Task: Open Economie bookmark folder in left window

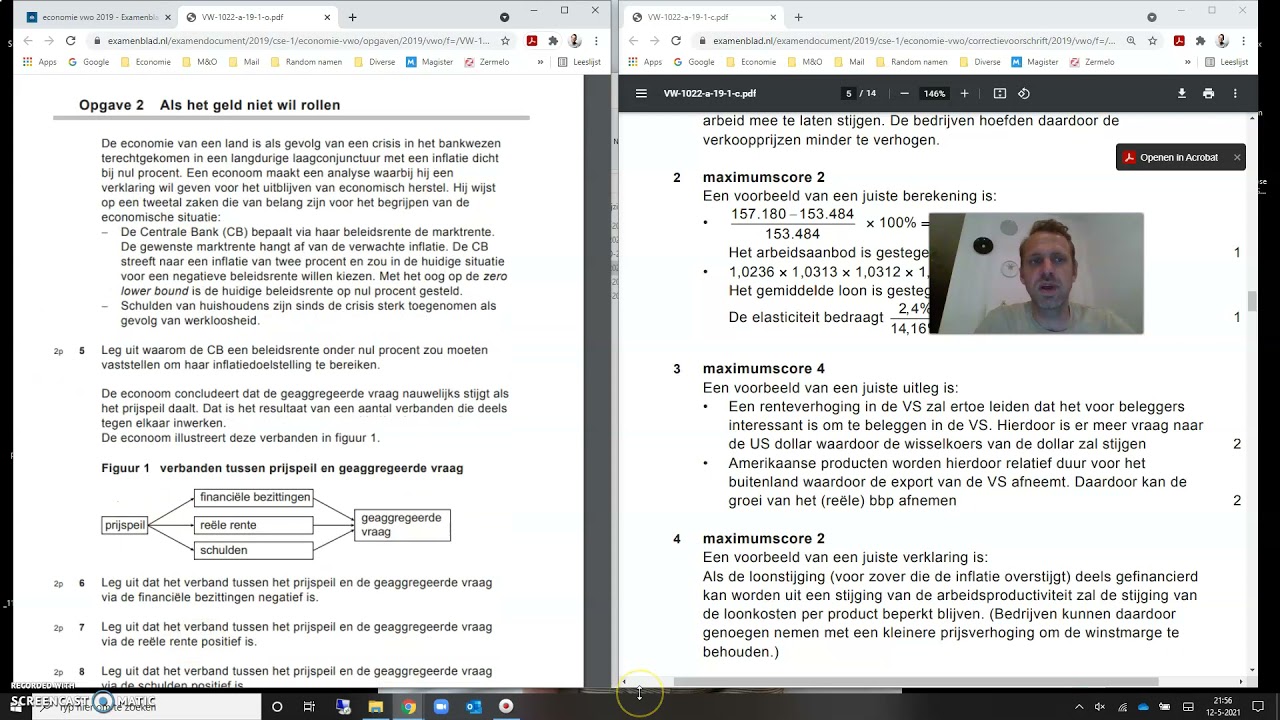Action: tap(145, 62)
